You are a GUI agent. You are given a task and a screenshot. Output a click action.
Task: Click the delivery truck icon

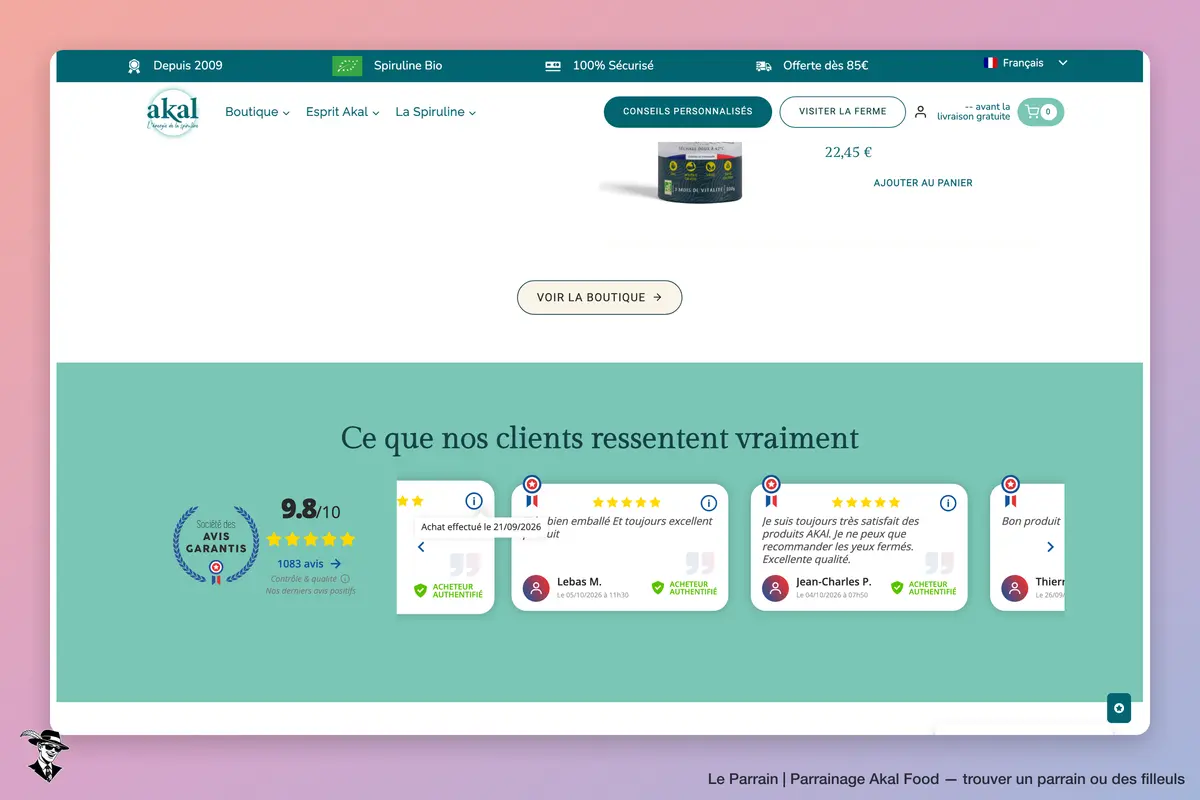(764, 66)
